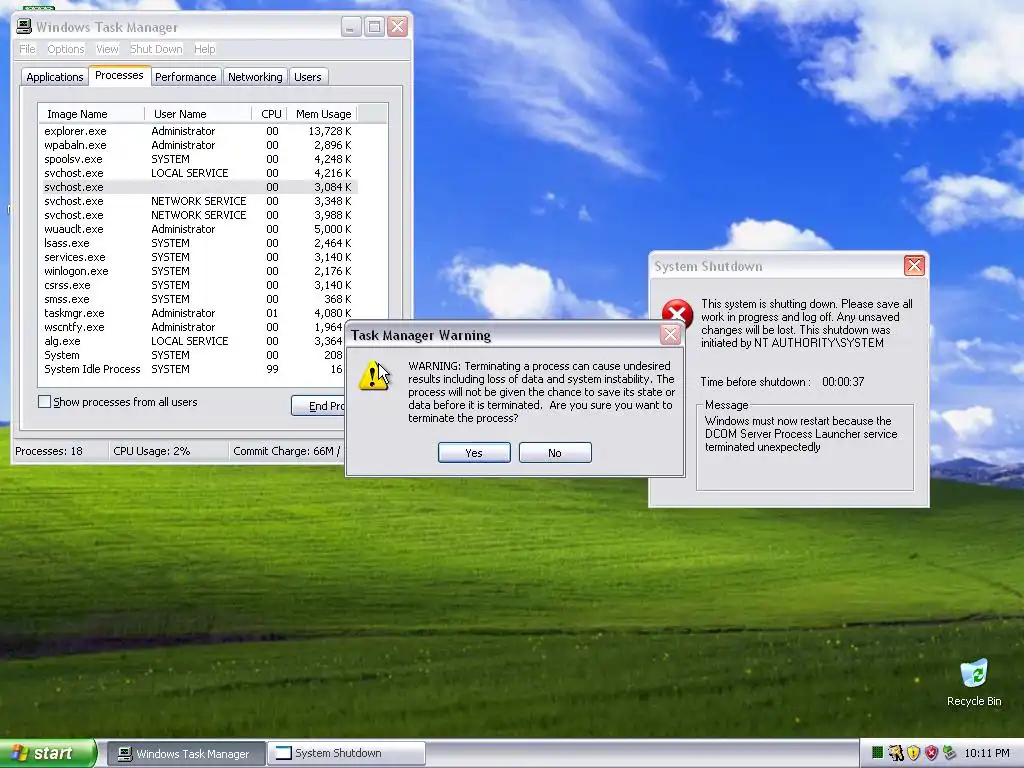Click the Task Manager title bar icon
The width and height of the screenshot is (1024, 768).
[x=24, y=26]
